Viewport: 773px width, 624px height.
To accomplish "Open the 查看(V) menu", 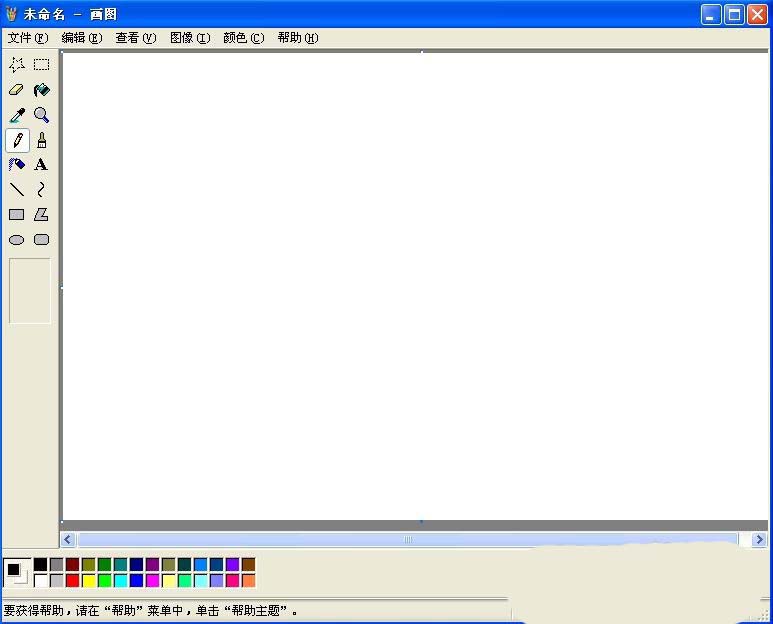I will 136,38.
